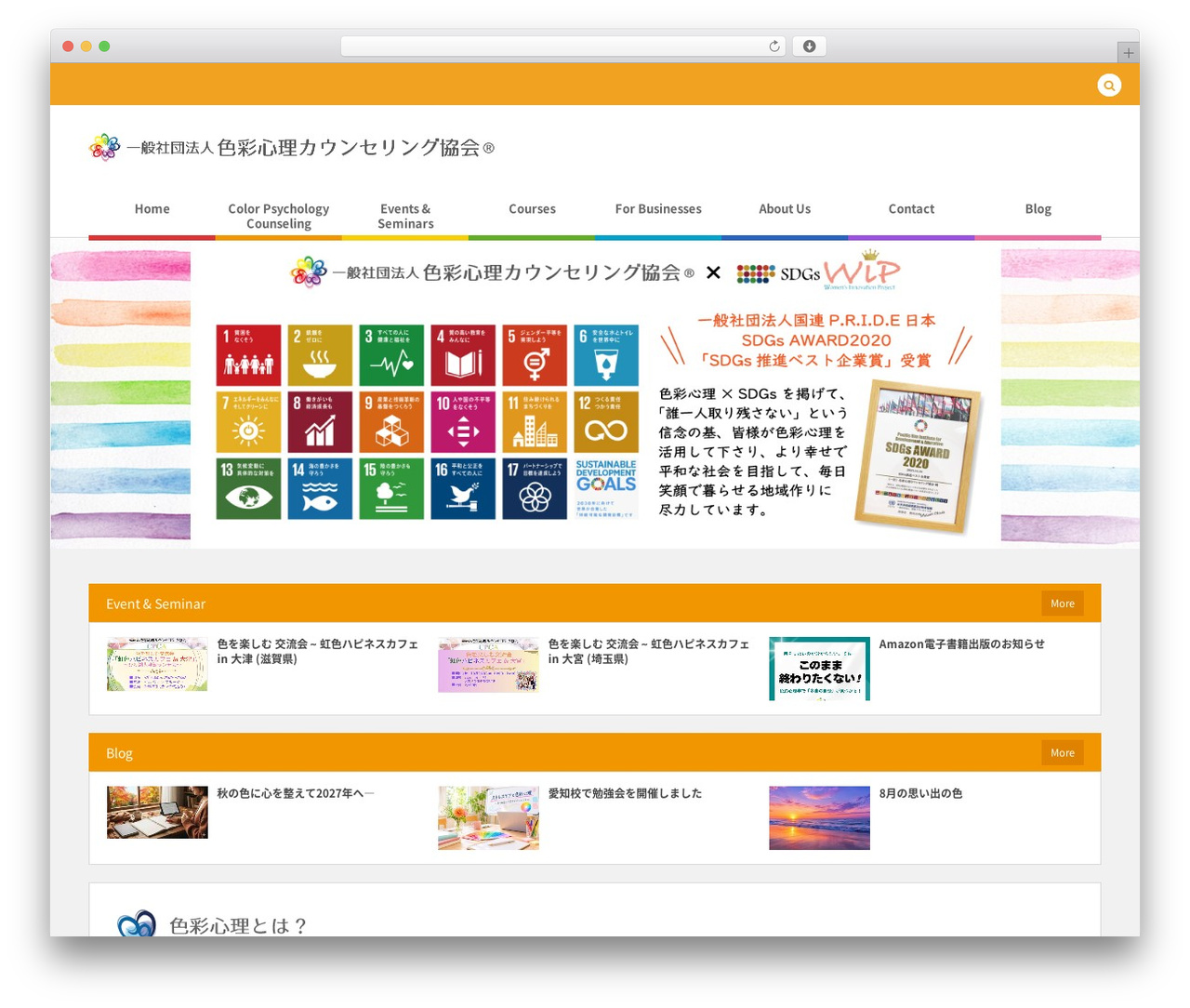Click More in Blog section
1190x1008 pixels.
[1063, 753]
